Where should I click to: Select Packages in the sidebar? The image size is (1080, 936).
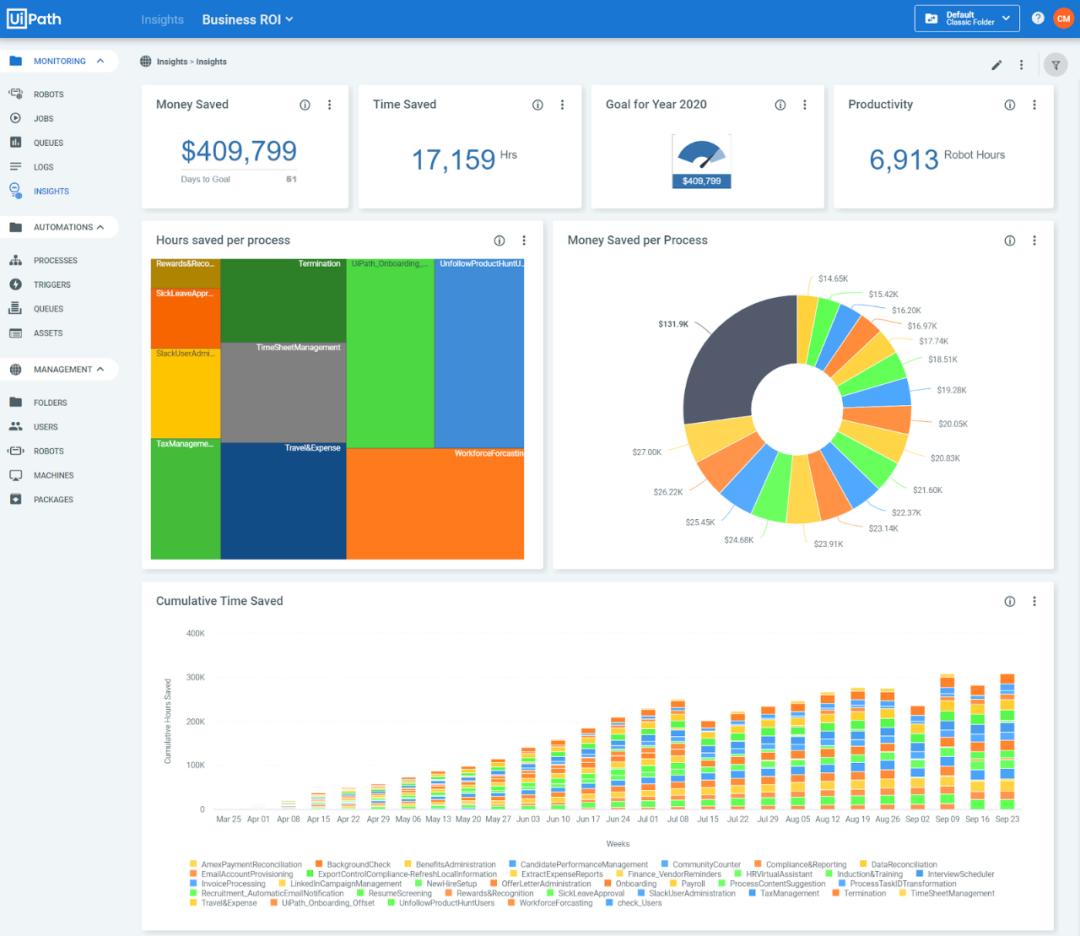53,500
